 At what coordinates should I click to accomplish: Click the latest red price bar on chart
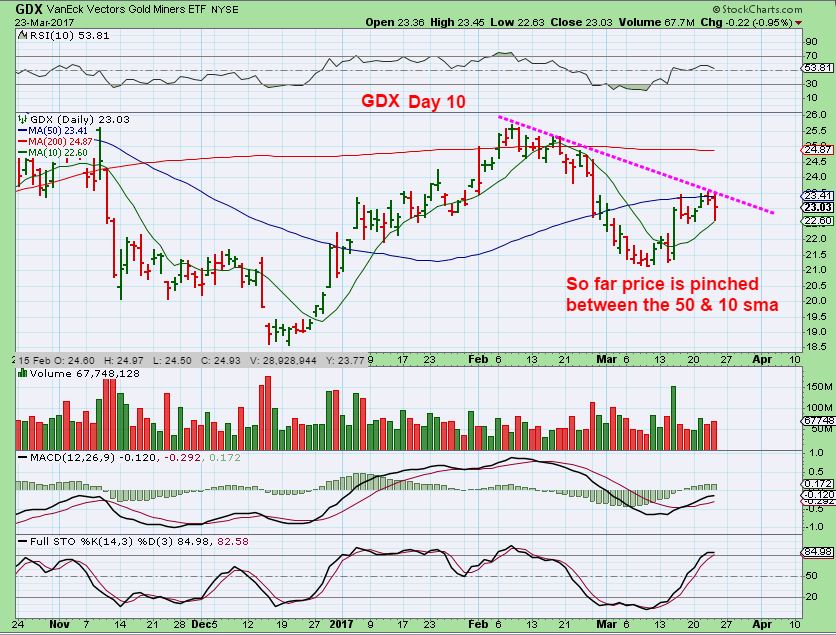(x=714, y=208)
